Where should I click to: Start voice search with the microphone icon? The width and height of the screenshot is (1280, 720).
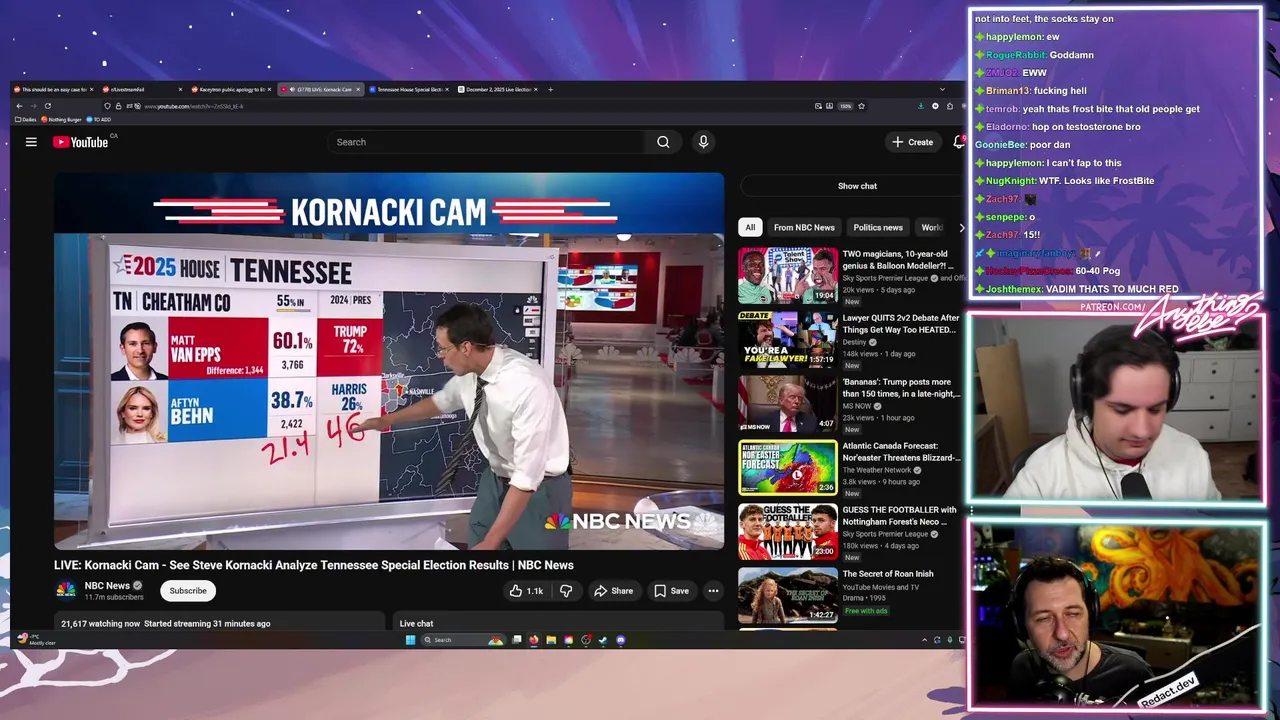pyautogui.click(x=703, y=142)
